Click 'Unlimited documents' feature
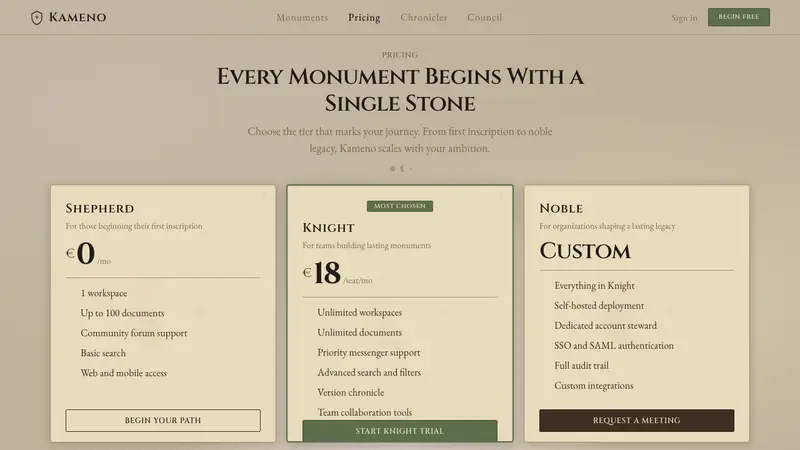The image size is (800, 450). (x=360, y=332)
